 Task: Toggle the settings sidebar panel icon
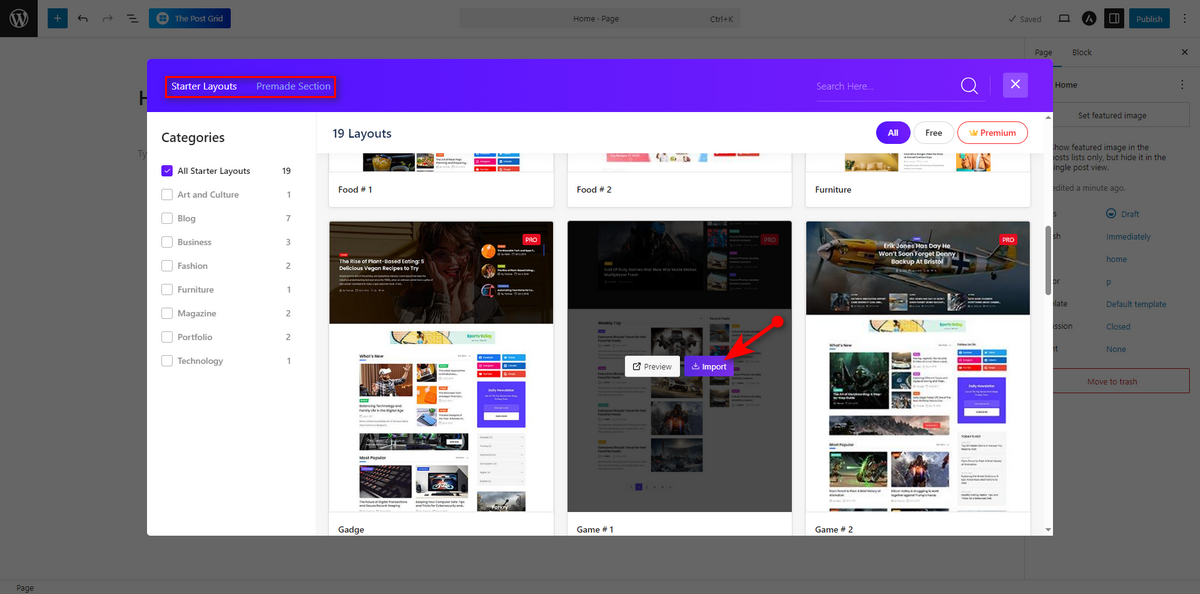pyautogui.click(x=1113, y=19)
